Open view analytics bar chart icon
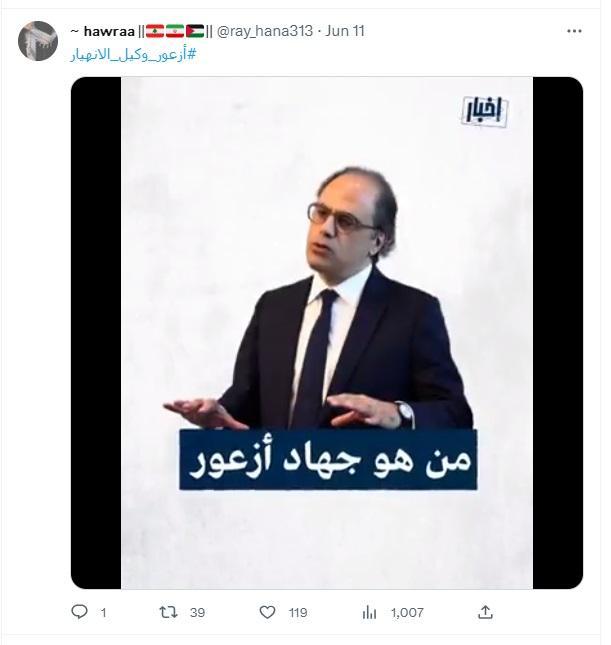The height and width of the screenshot is (645, 611). (x=369, y=613)
